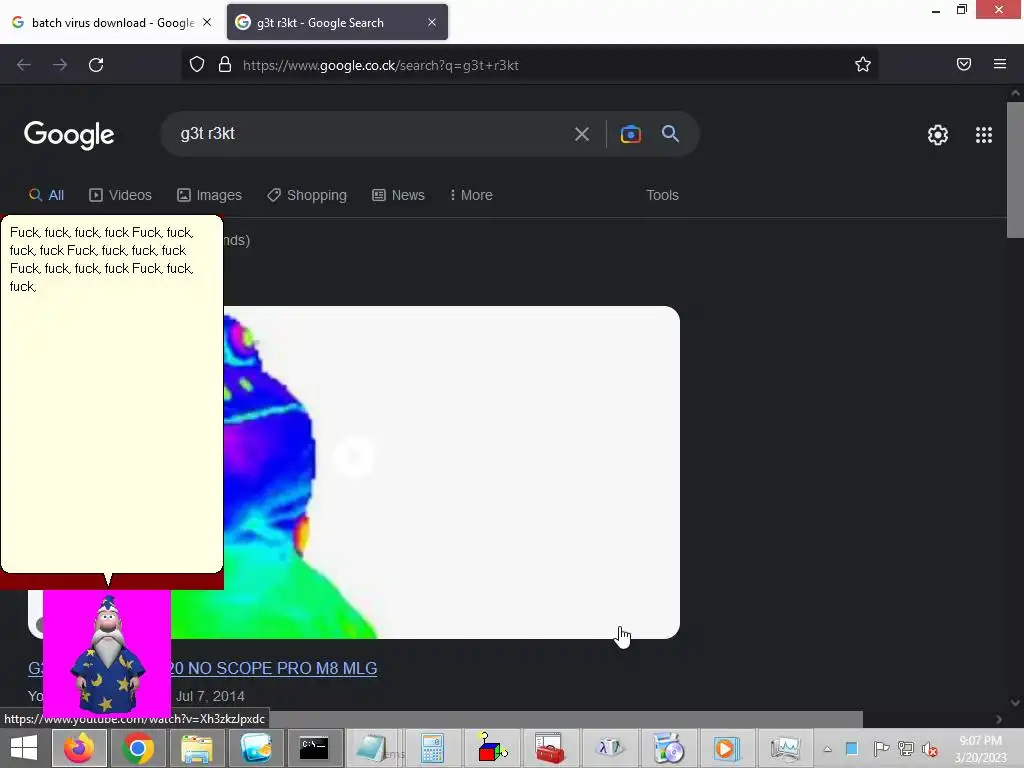Switch to News results
Viewport: 1024px width, 768px height.
point(398,195)
